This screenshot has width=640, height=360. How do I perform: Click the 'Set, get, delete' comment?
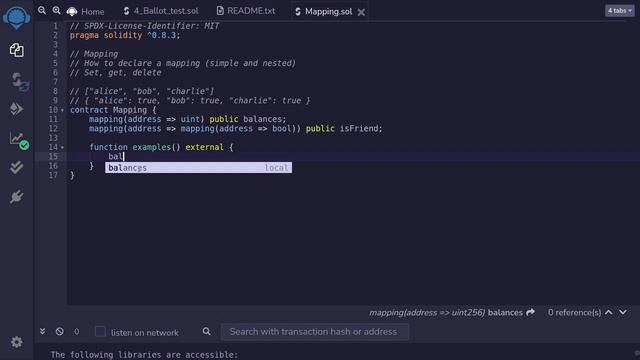pyautogui.click(x=116, y=73)
